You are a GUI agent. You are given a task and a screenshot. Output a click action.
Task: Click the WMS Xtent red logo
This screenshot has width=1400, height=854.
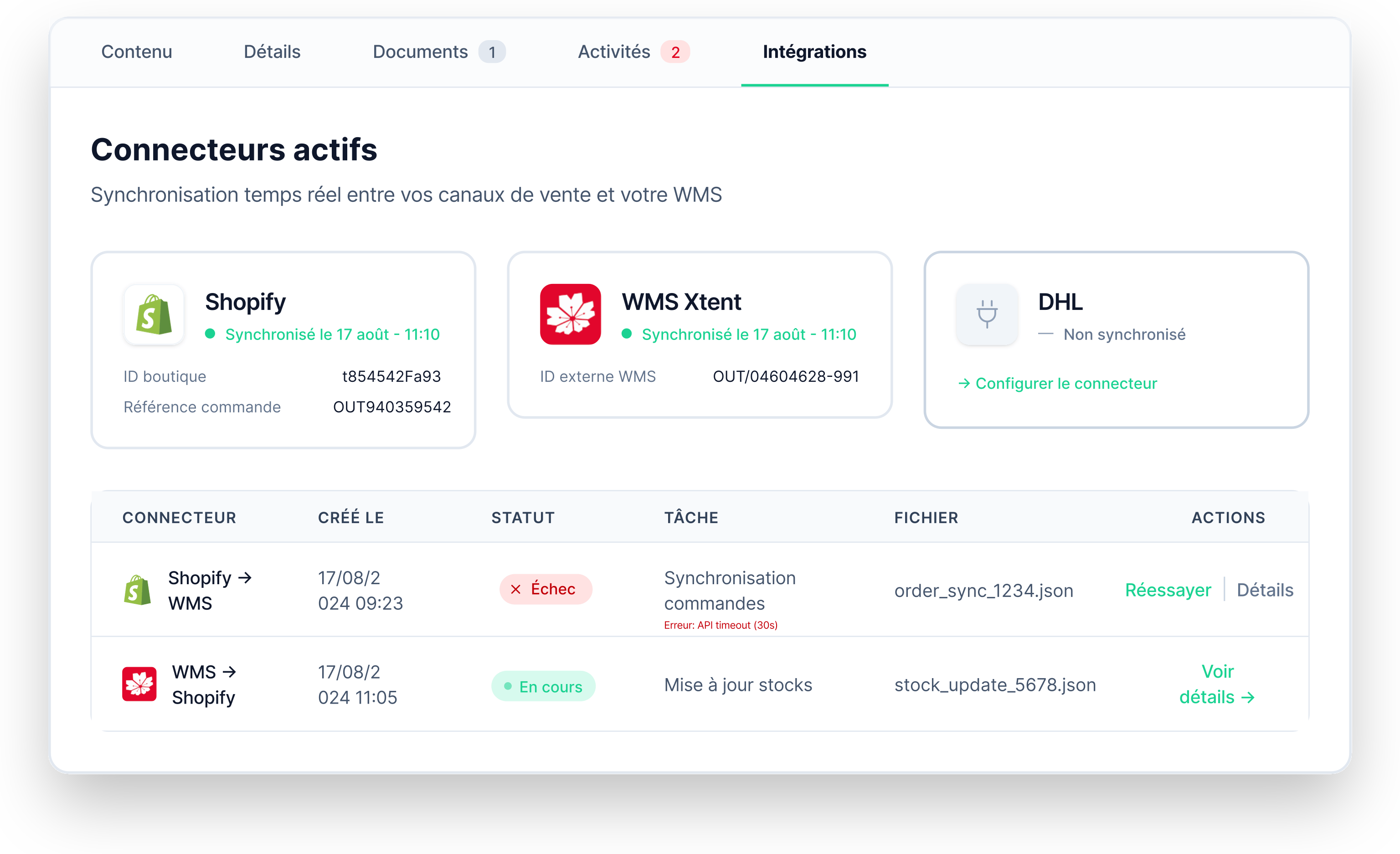pos(570,315)
